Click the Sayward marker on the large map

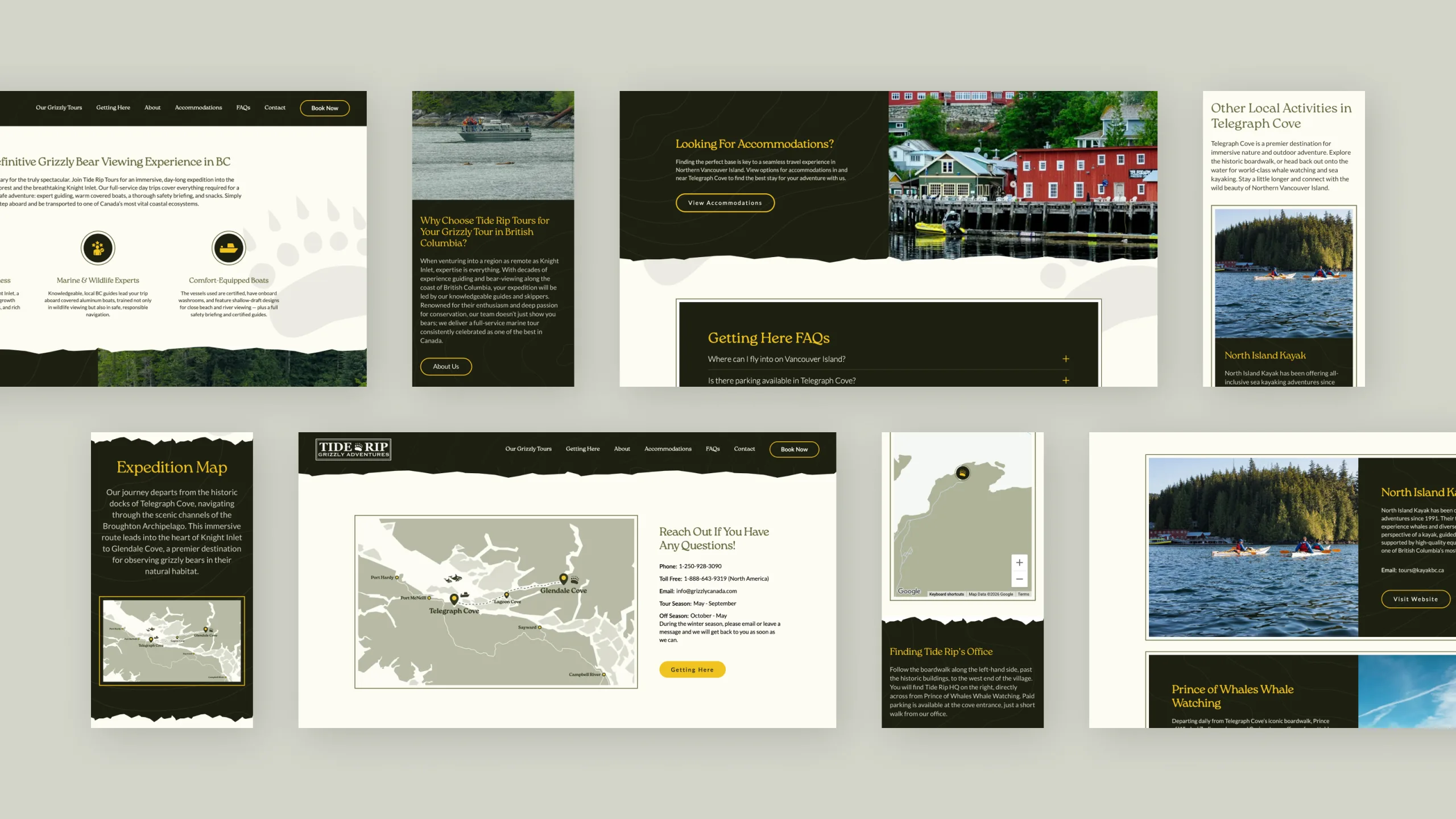click(539, 627)
